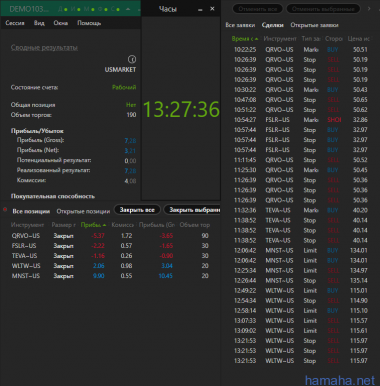Select the MNST~US position row

click(110, 276)
